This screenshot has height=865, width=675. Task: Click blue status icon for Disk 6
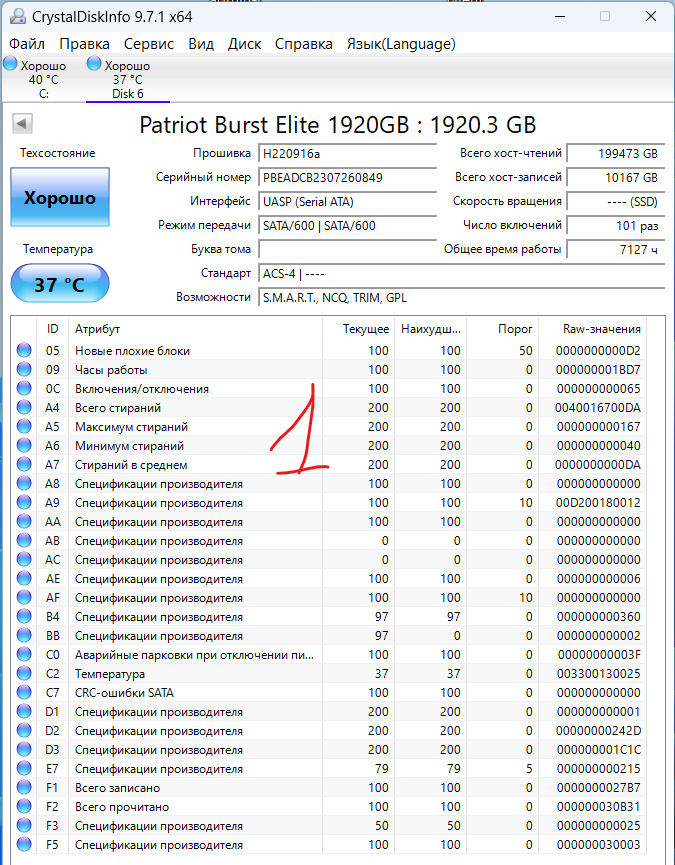[94, 63]
